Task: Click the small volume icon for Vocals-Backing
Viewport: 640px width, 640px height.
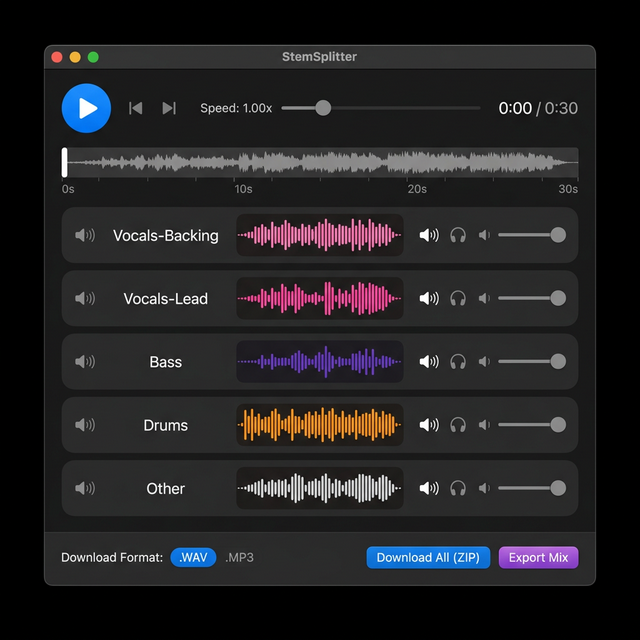Action: (x=484, y=235)
